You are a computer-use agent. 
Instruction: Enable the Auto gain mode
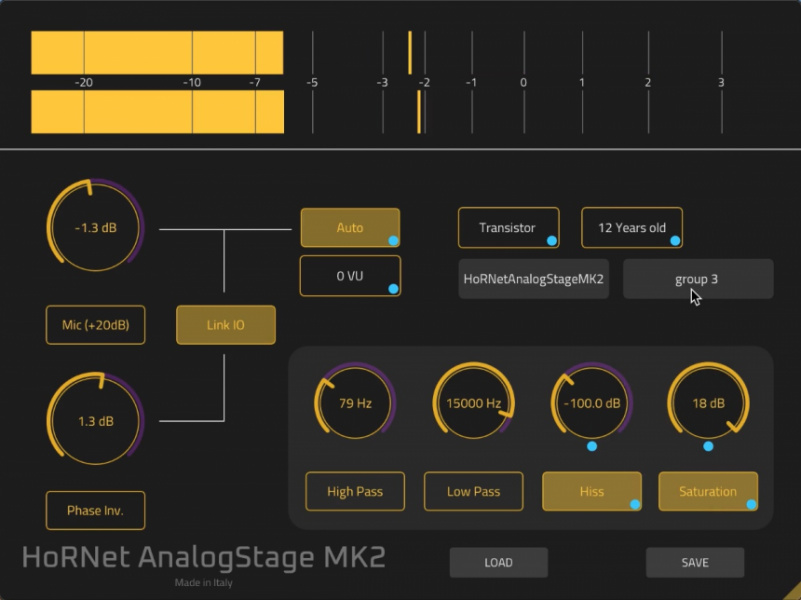point(349,227)
